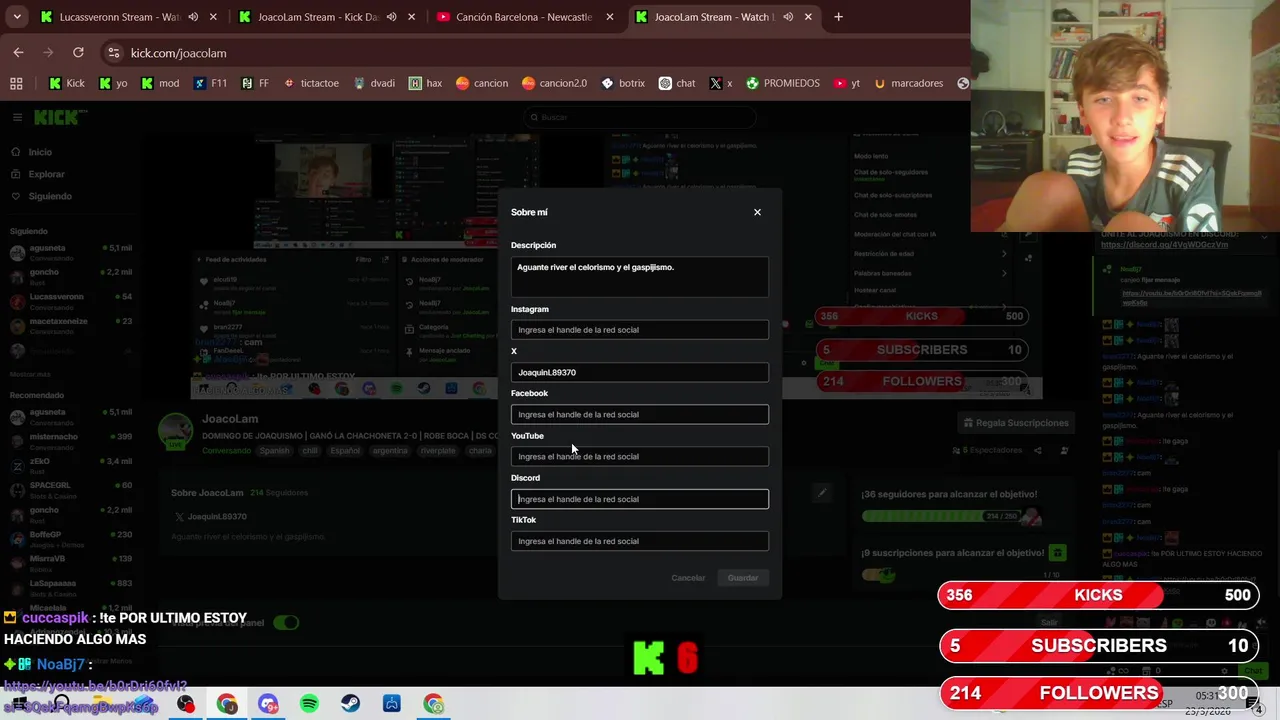Toggle the Kick sidebar hamburger menu
This screenshot has width=1280, height=720.
[x=17, y=117]
